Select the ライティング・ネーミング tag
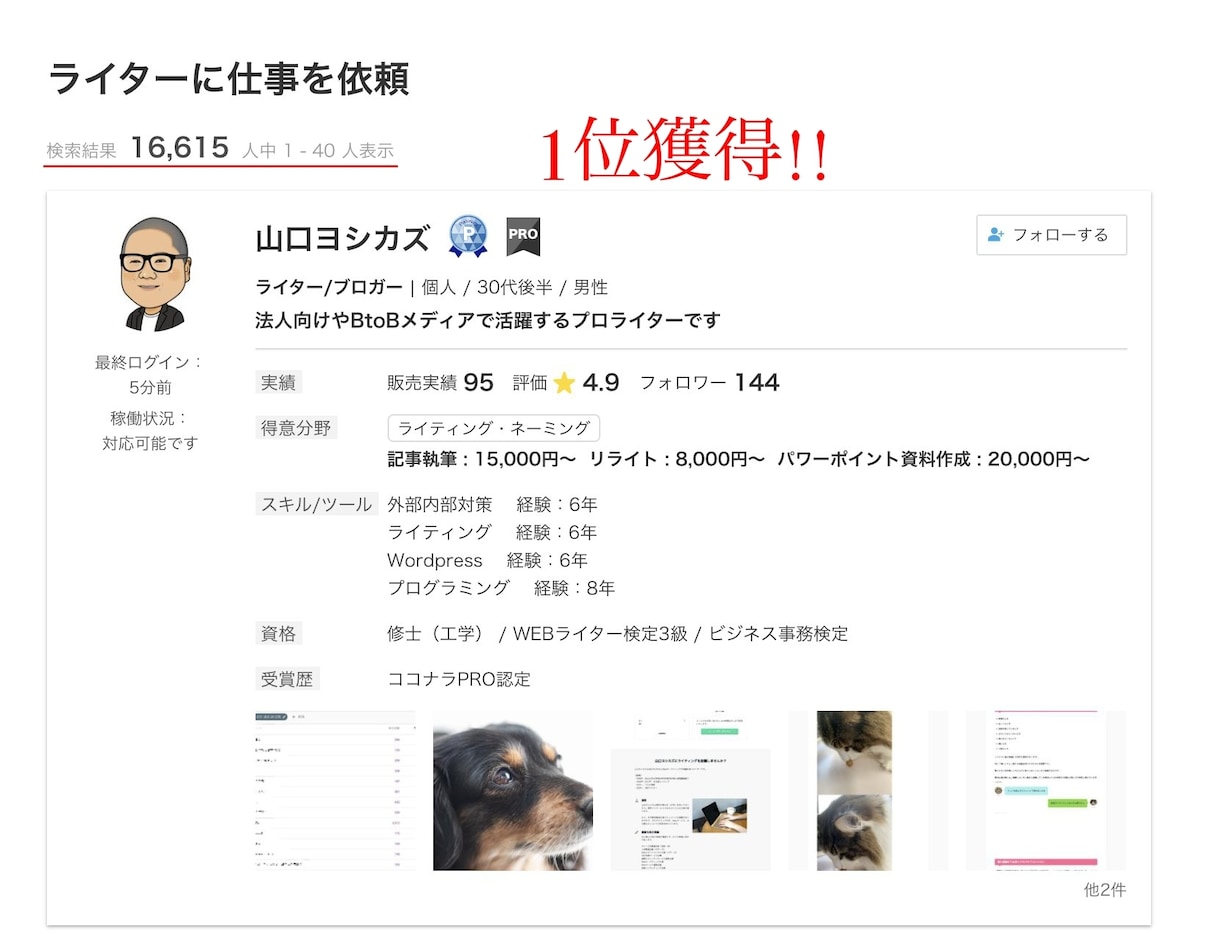Viewport: 1220px width, 934px height. (494, 428)
